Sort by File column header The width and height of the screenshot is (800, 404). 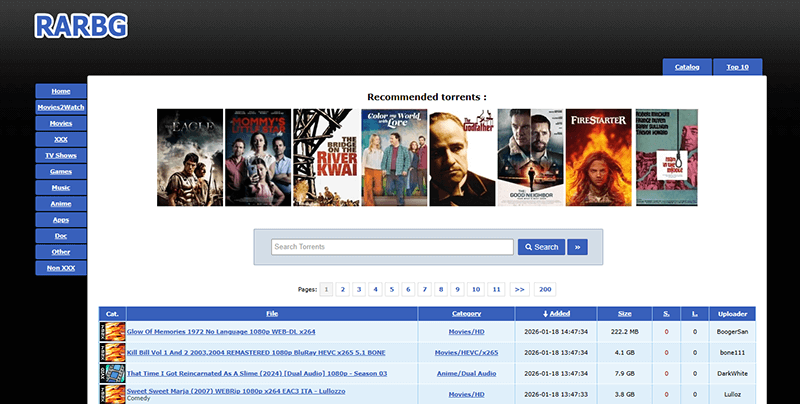(x=272, y=314)
